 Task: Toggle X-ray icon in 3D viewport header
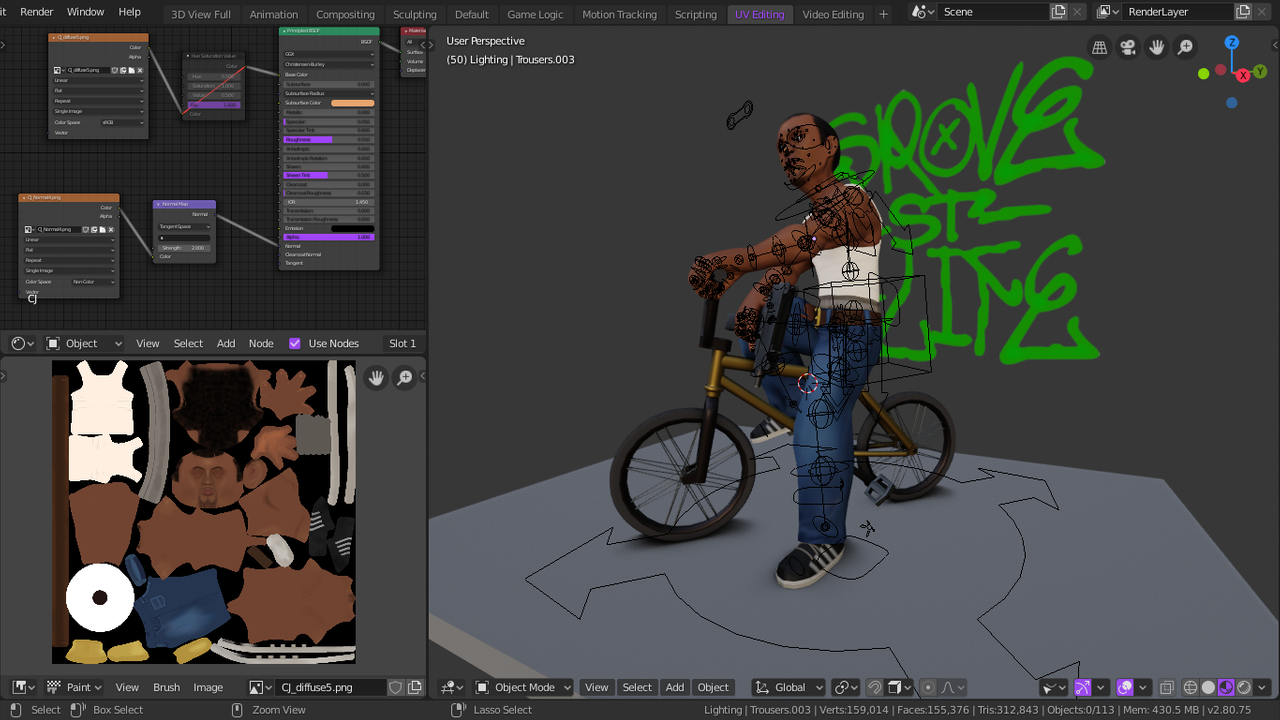1166,687
